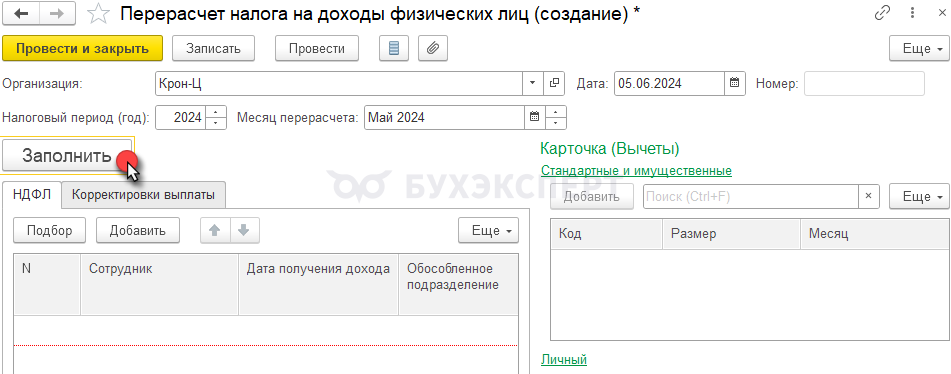This screenshot has width=951, height=374.
Task: Click the Организация field with Крон-Ц
Action: [x=340, y=84]
